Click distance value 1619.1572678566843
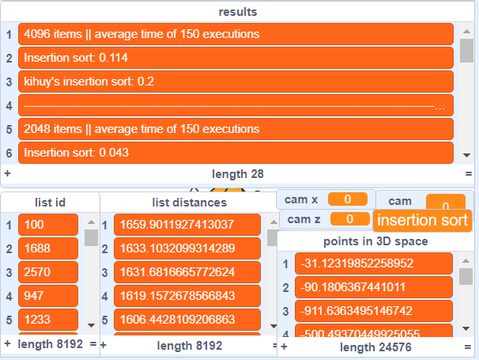 [x=187, y=296]
